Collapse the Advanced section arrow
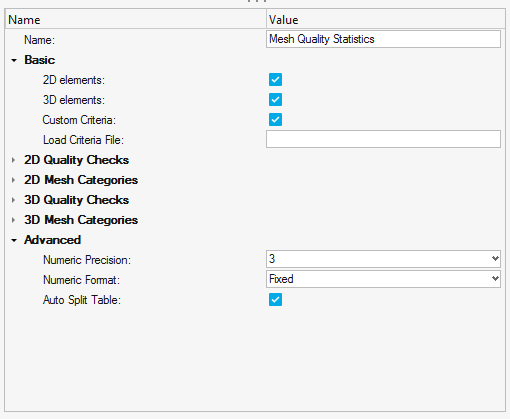510x419 pixels. coord(14,240)
